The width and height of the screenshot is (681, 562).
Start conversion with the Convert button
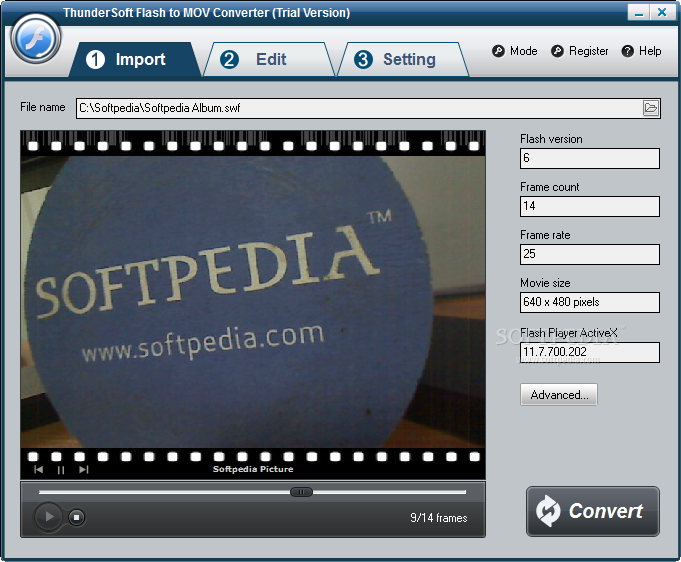click(593, 511)
